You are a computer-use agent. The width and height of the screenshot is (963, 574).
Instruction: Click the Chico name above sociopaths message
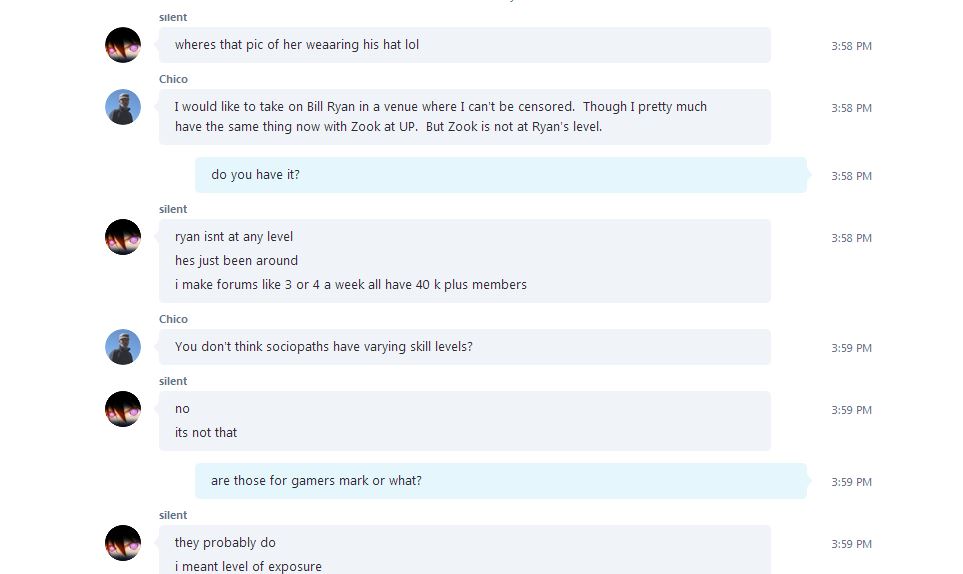tap(173, 319)
